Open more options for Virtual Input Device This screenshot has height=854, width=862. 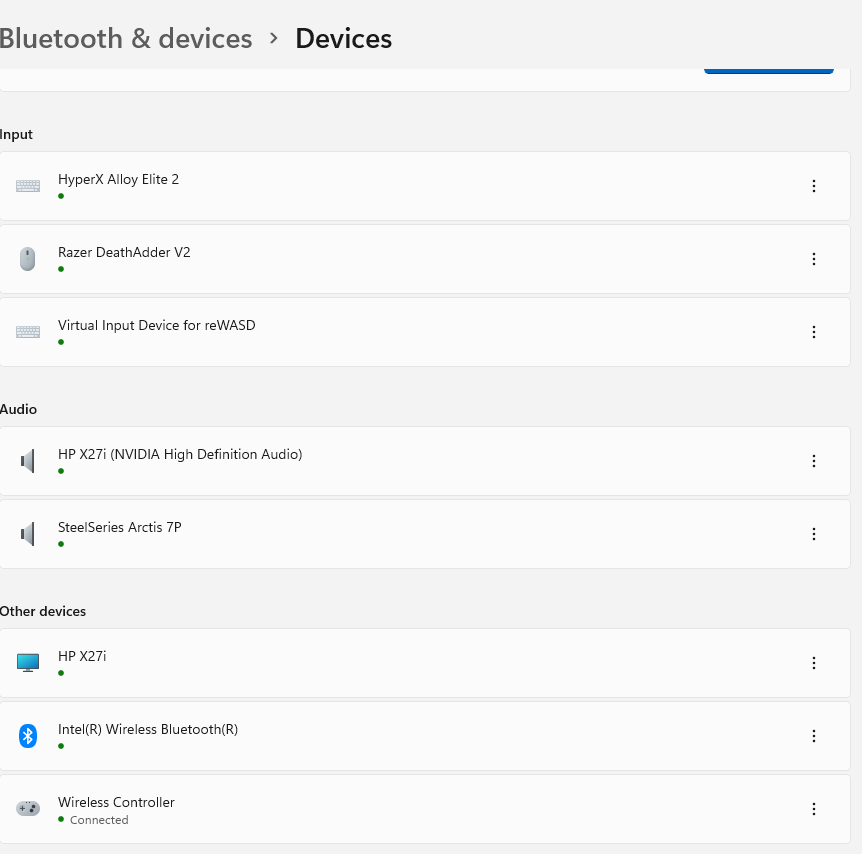(813, 332)
